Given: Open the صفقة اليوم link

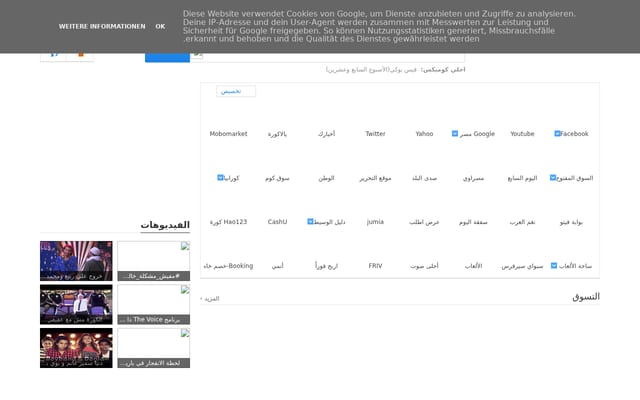Looking at the screenshot, I should pyautogui.click(x=473, y=222).
